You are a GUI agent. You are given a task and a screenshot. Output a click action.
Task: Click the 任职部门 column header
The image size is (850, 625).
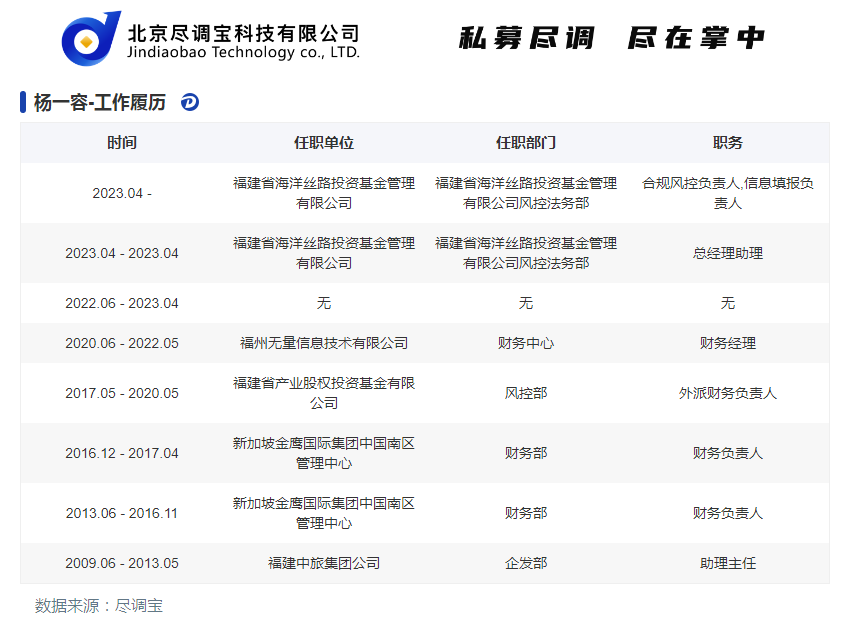(526, 143)
